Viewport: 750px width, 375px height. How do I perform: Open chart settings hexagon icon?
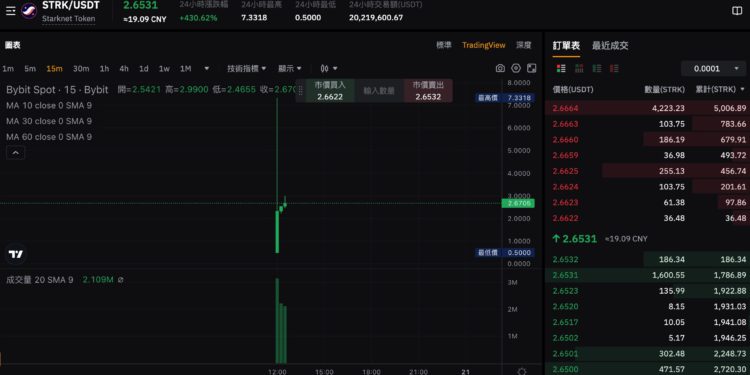[516, 68]
